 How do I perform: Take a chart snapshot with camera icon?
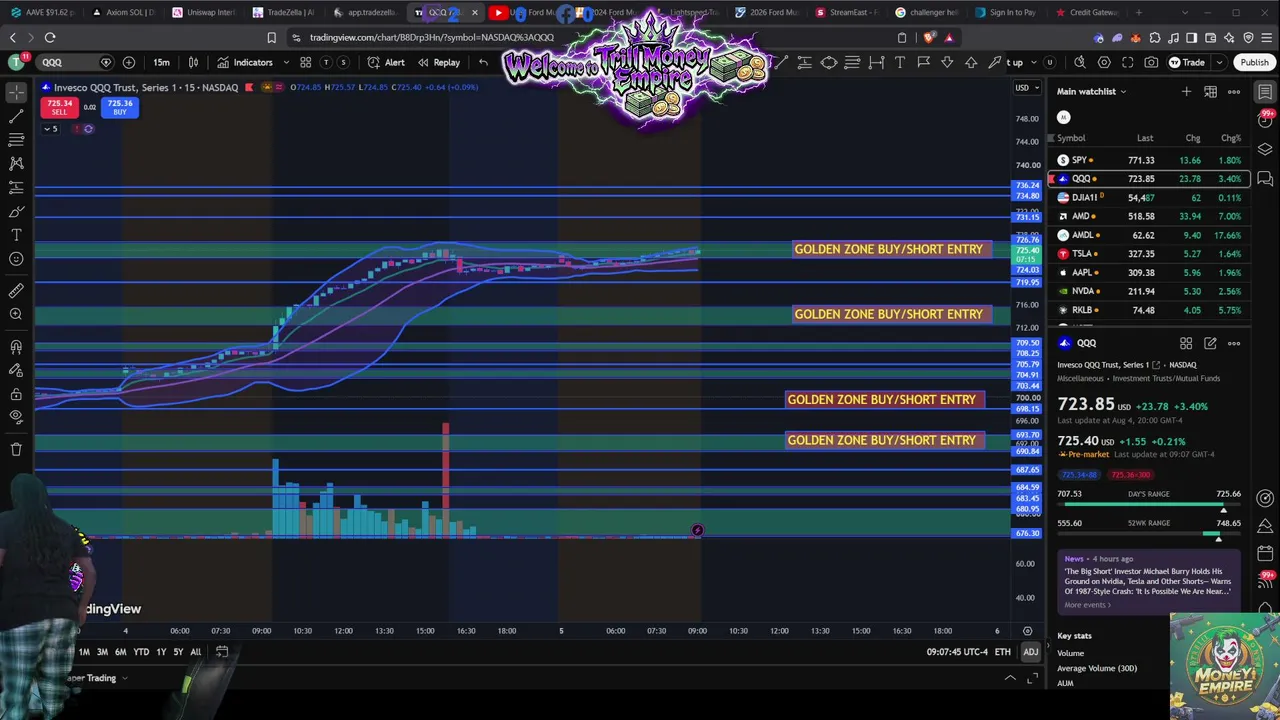(1151, 62)
